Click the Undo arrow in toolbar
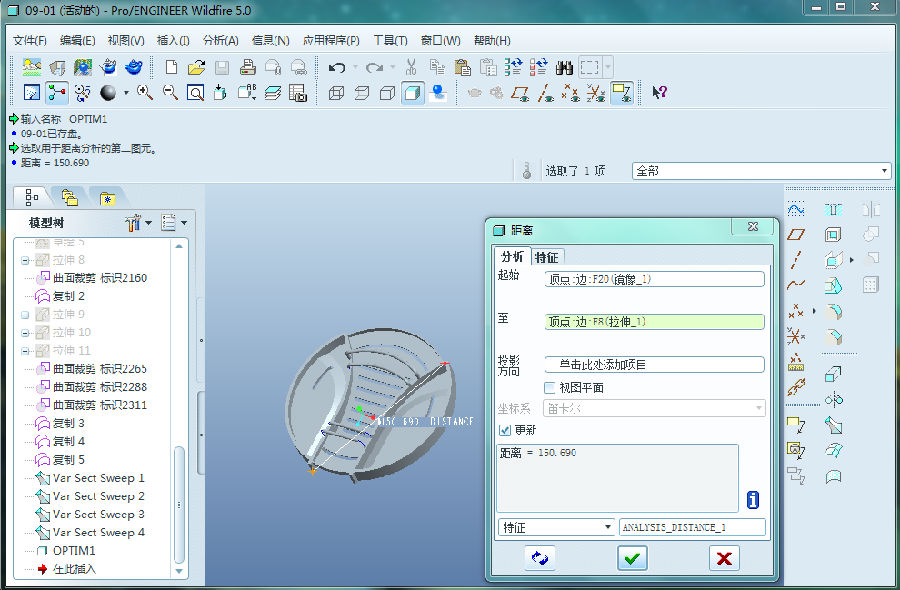 tap(337, 68)
